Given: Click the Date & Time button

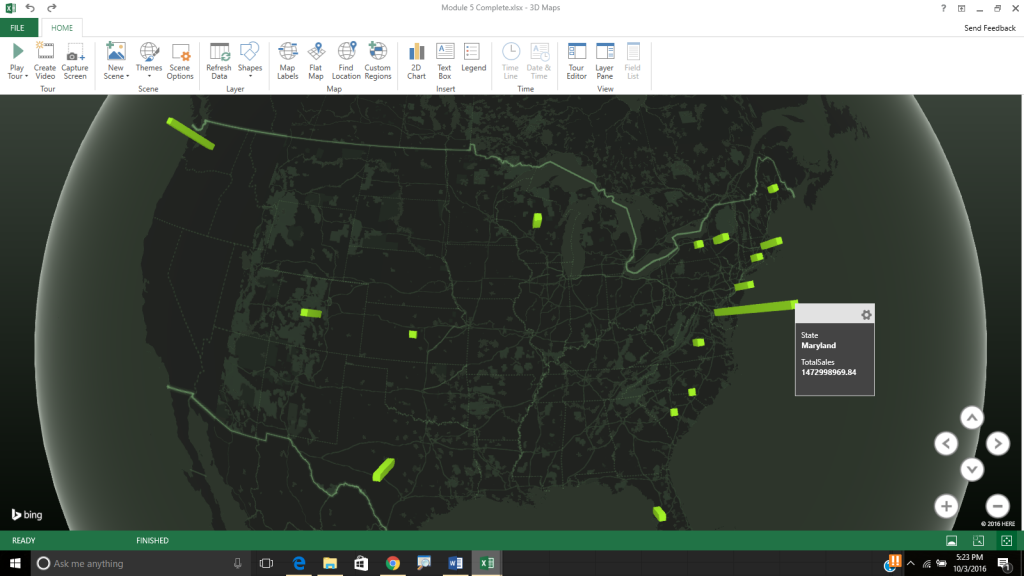Looking at the screenshot, I should (x=539, y=61).
